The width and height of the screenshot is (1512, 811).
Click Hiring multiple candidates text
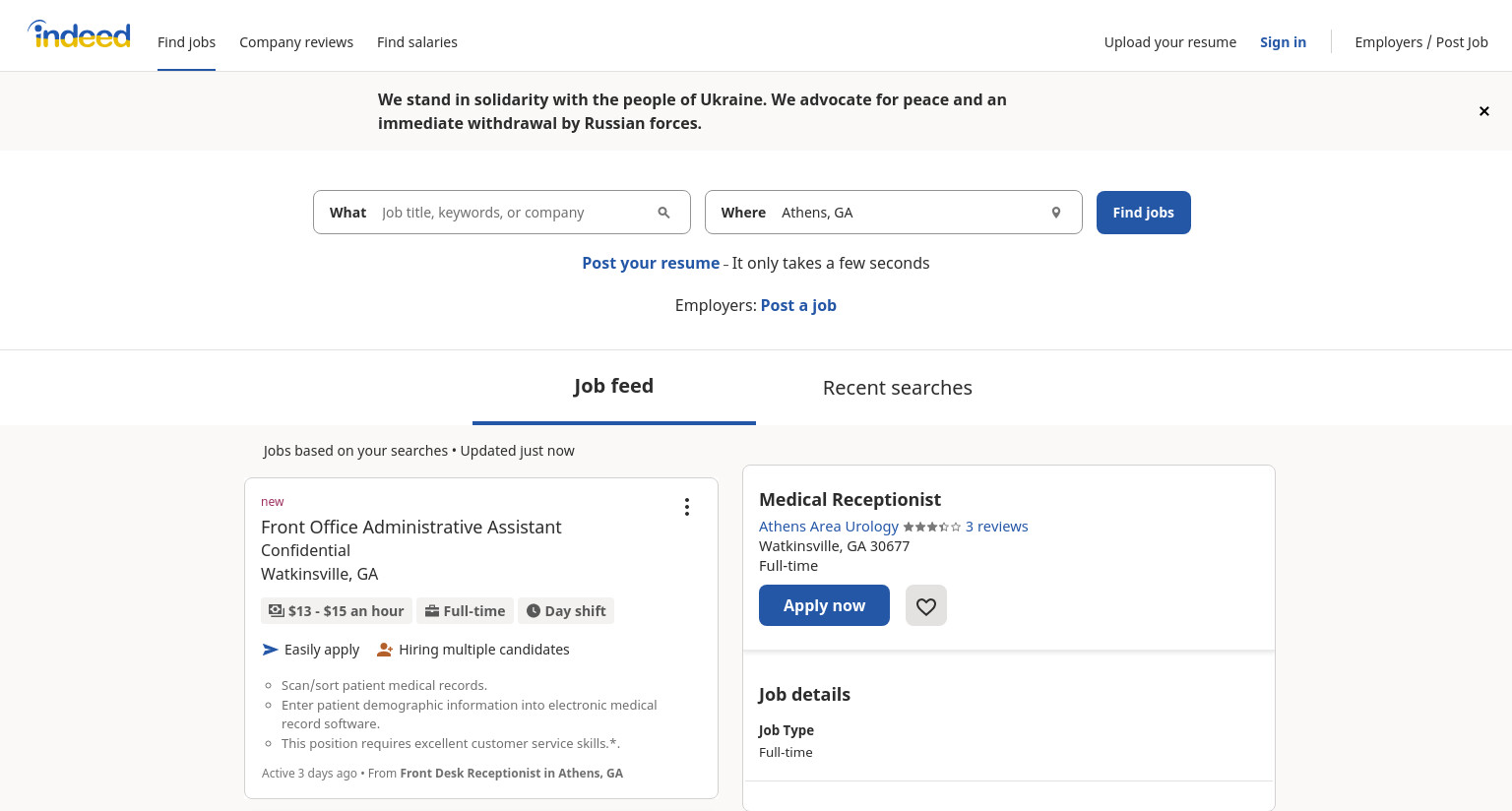(484, 650)
